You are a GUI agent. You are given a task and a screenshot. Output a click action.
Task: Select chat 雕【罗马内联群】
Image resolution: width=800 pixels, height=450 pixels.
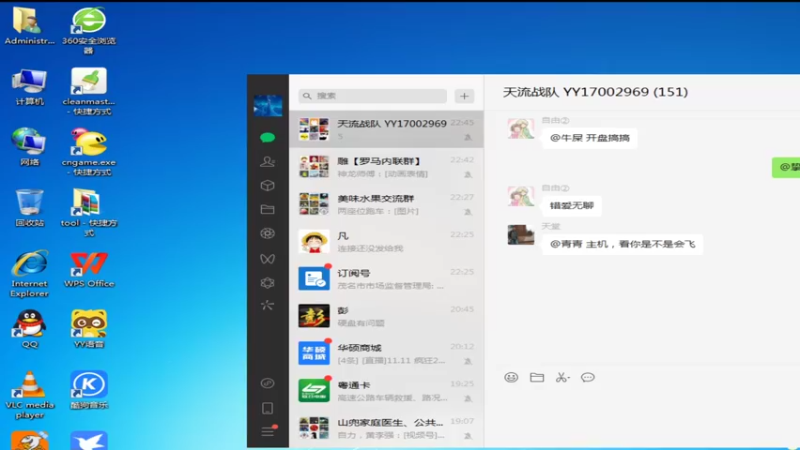pos(386,166)
